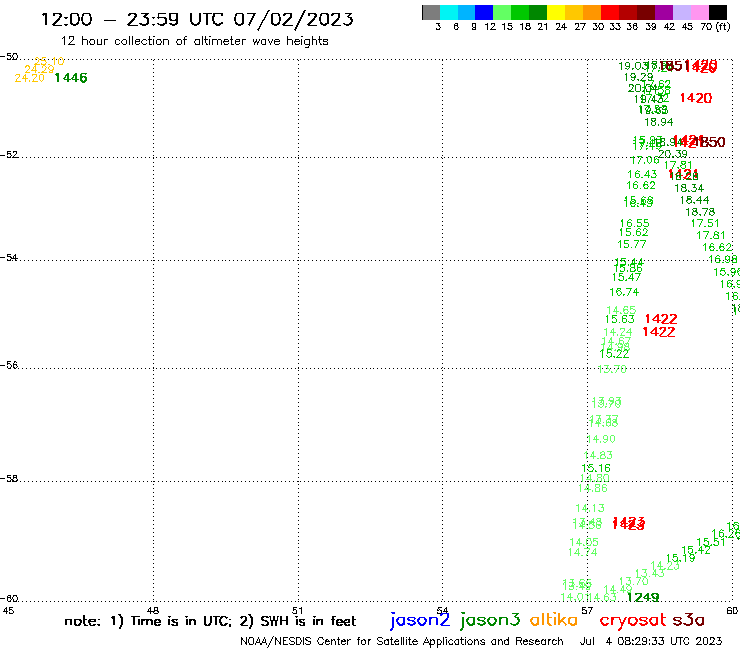Click the s3a satellite legend label
This screenshot has height=650, width=740.
point(688,620)
